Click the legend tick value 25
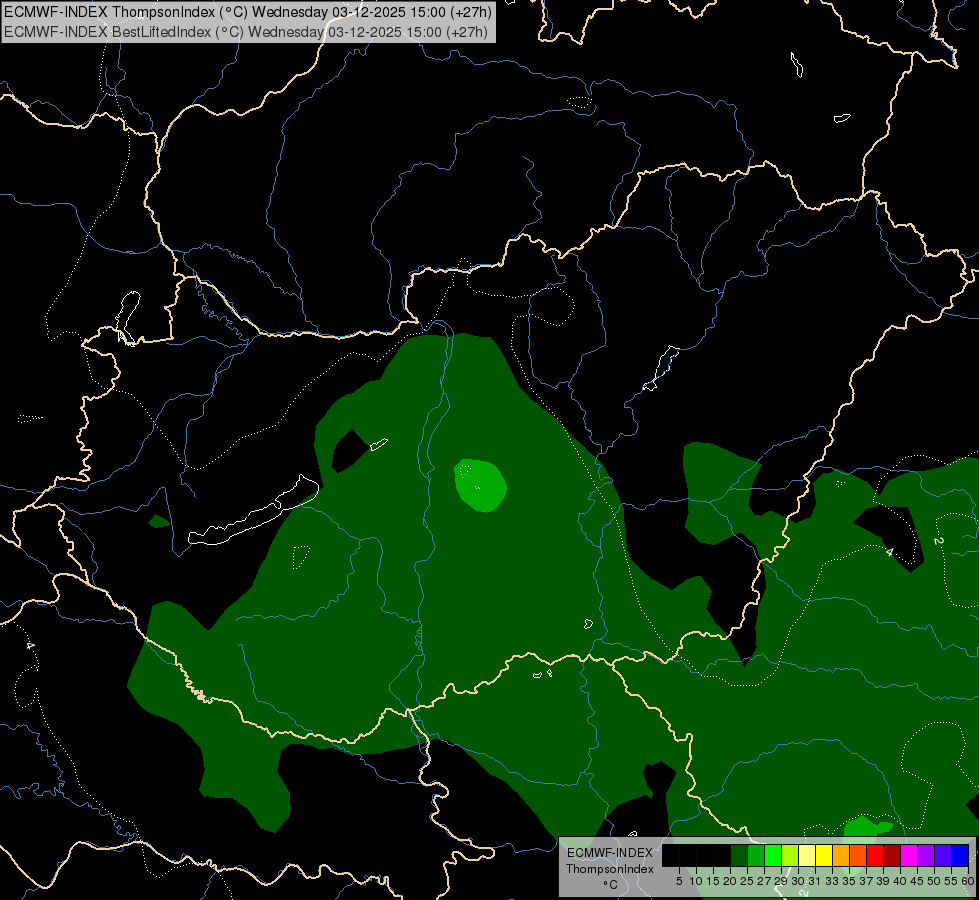 (747, 881)
